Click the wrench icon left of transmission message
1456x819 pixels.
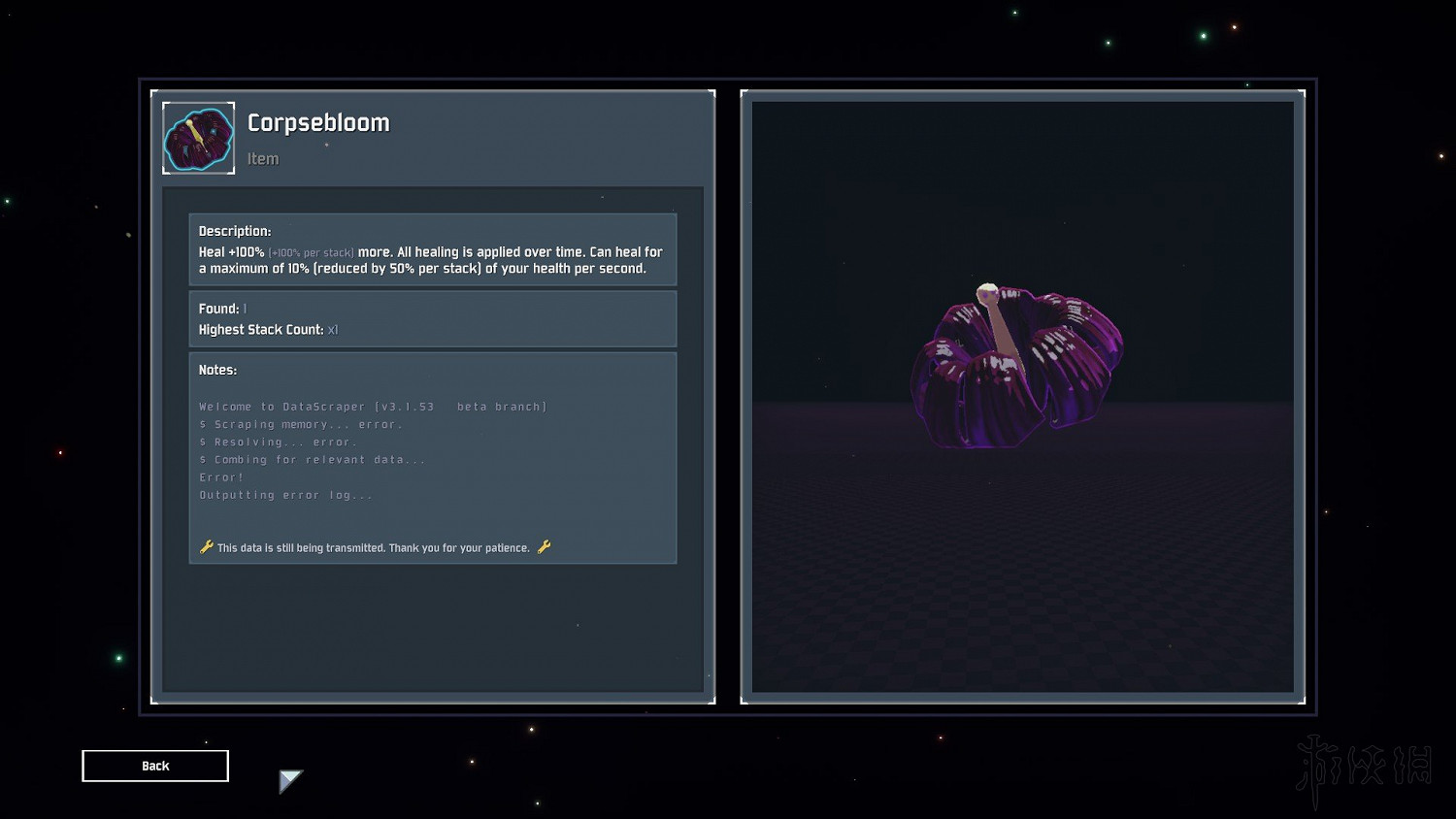(x=206, y=547)
